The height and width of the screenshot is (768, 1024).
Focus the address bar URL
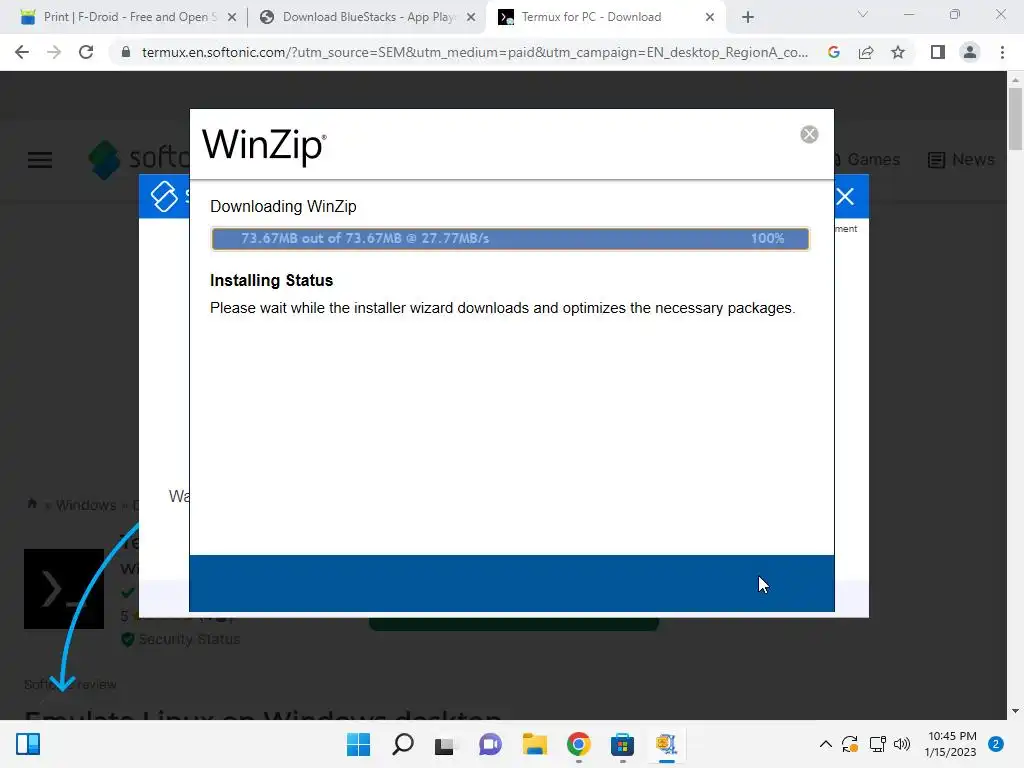point(475,52)
